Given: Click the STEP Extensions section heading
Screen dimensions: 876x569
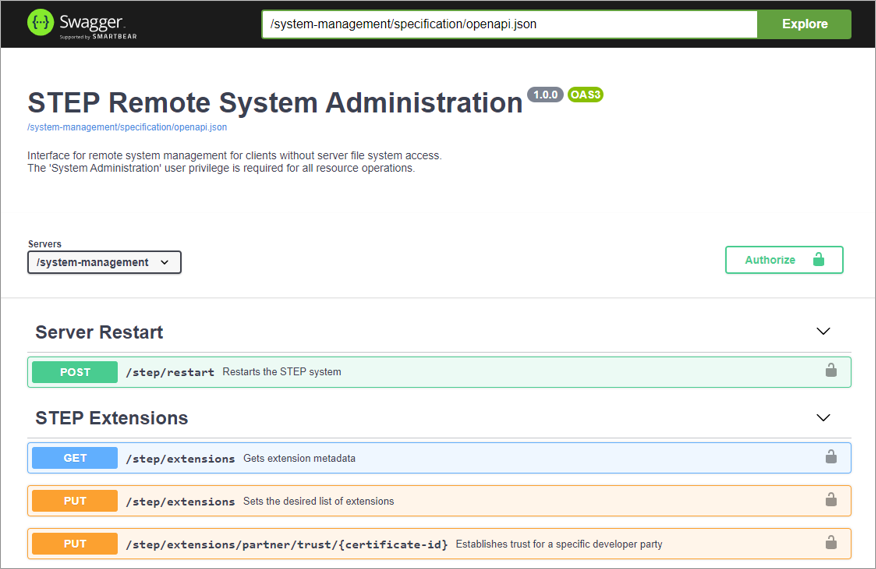Looking at the screenshot, I should pos(111,418).
